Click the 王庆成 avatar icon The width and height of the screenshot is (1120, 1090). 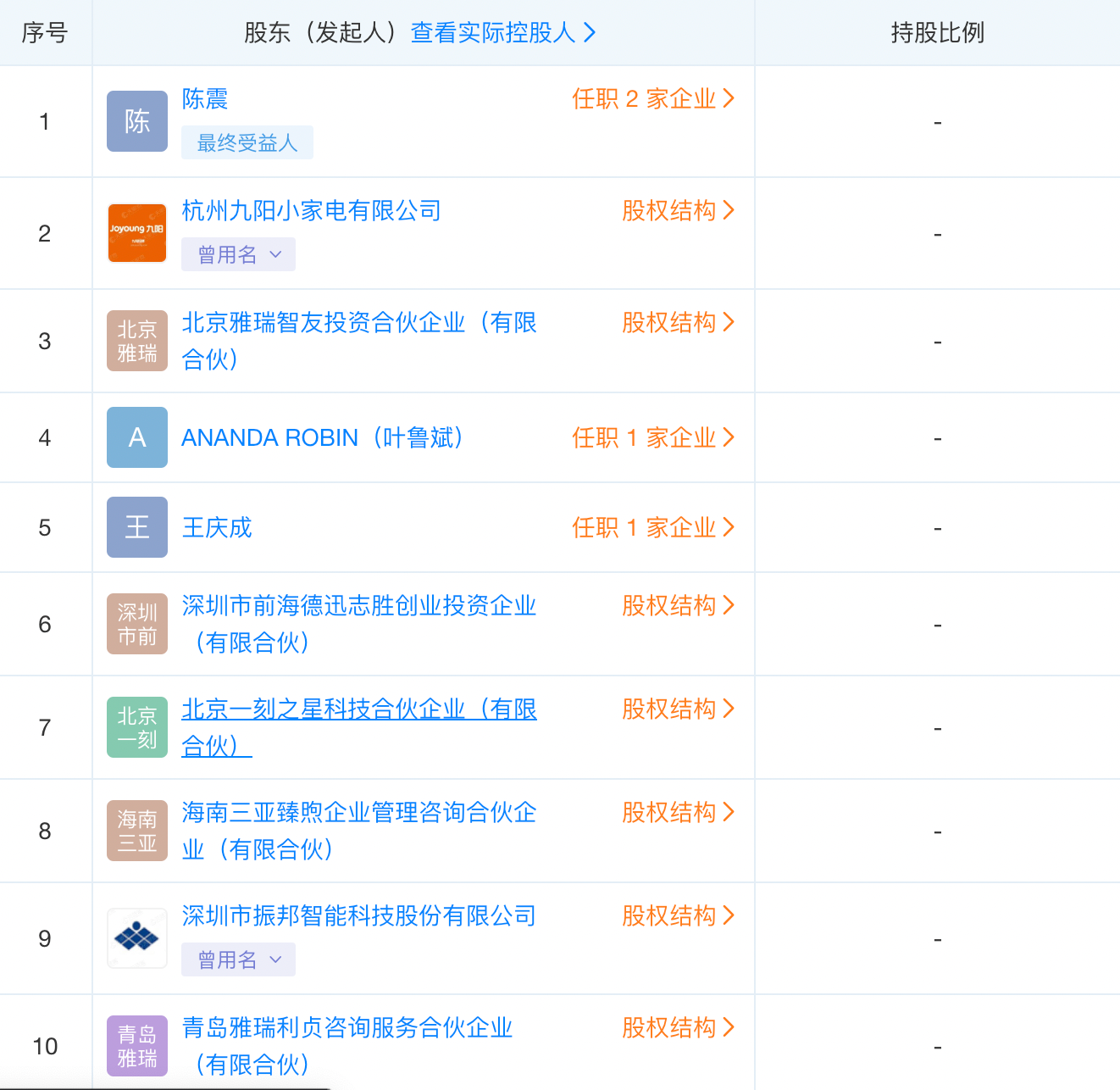[x=137, y=527]
